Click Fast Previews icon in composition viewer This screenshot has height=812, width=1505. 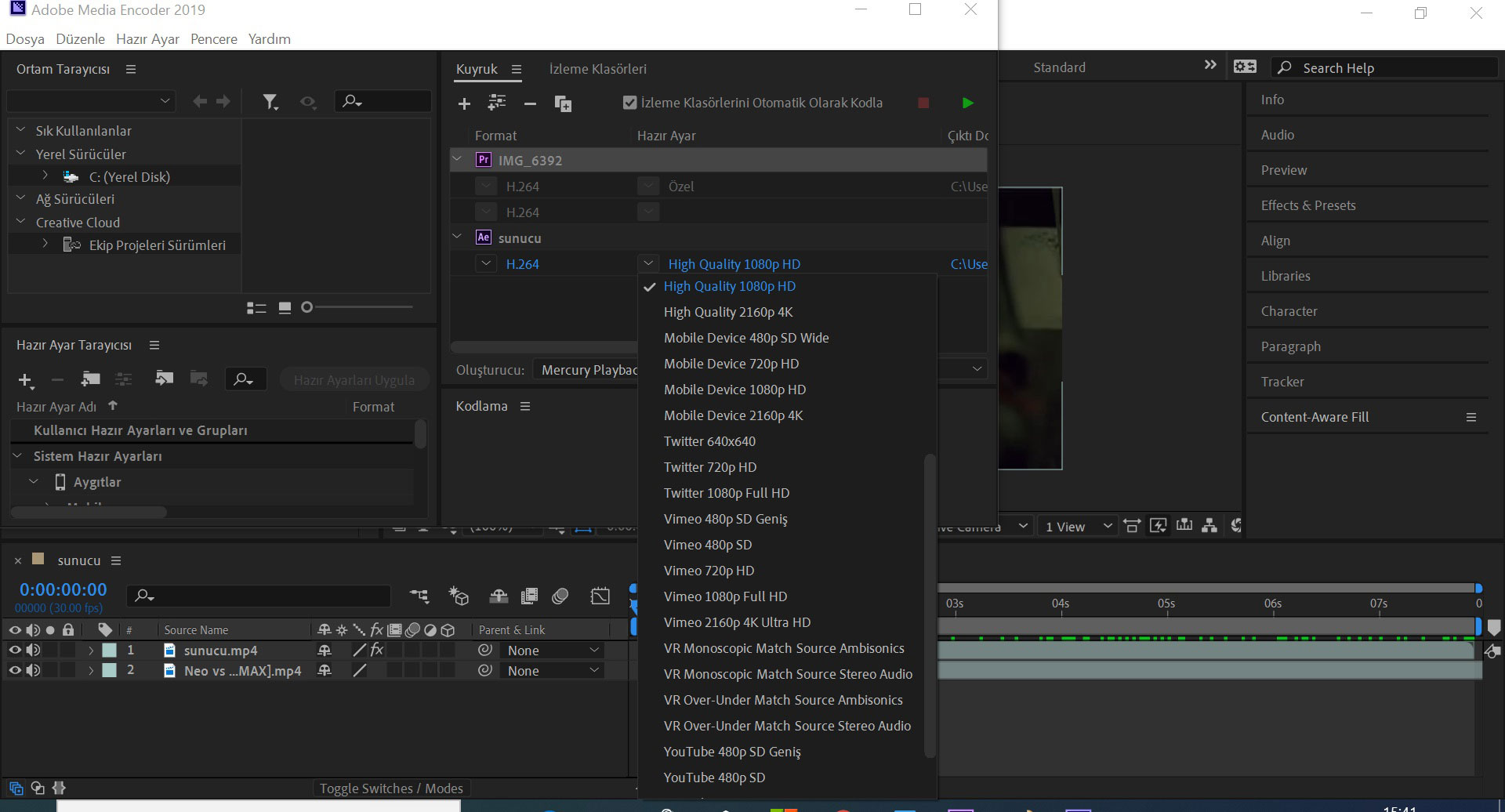point(1158,526)
